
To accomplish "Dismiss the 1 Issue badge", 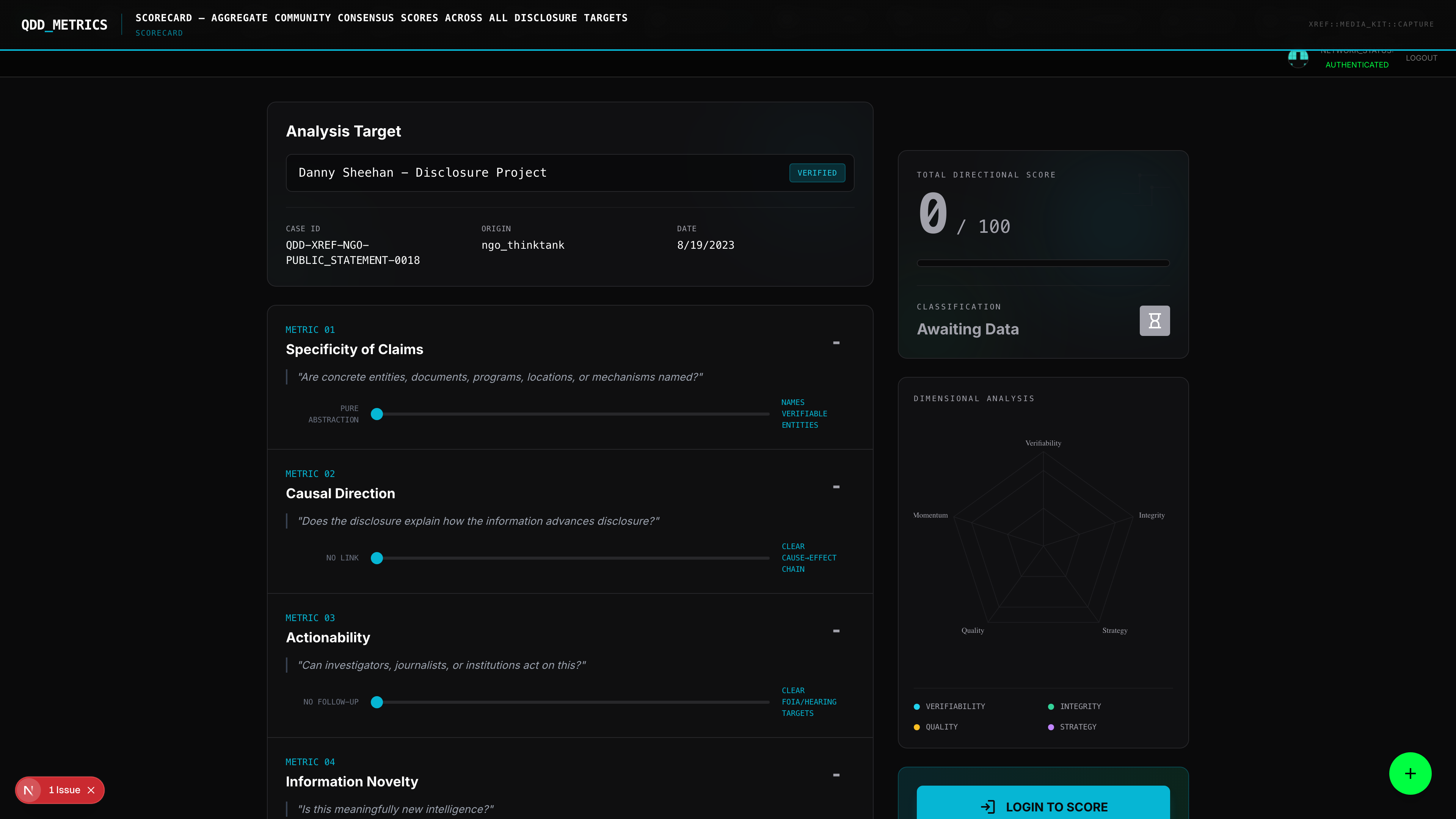I will (91, 790).
